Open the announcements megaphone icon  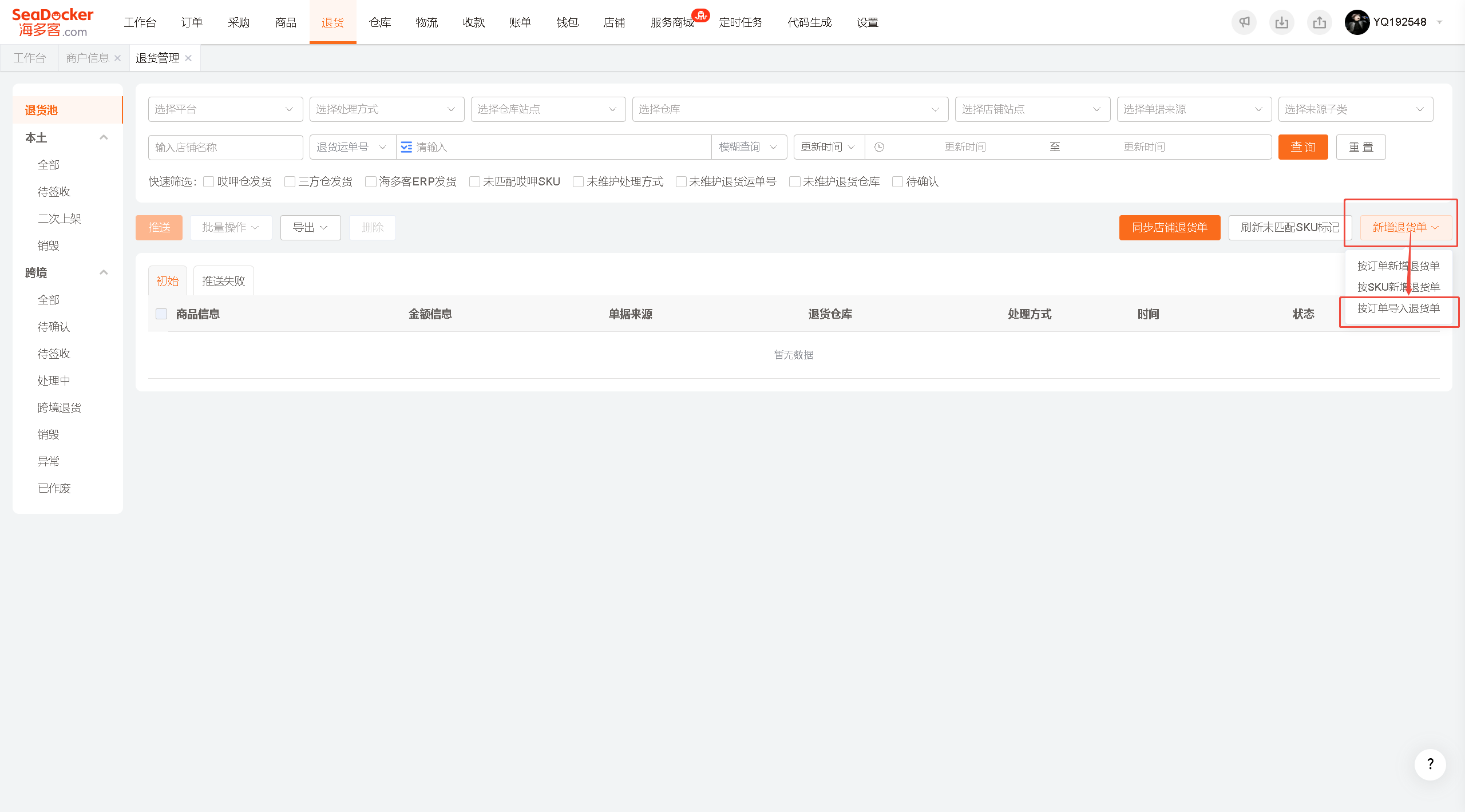[1244, 22]
